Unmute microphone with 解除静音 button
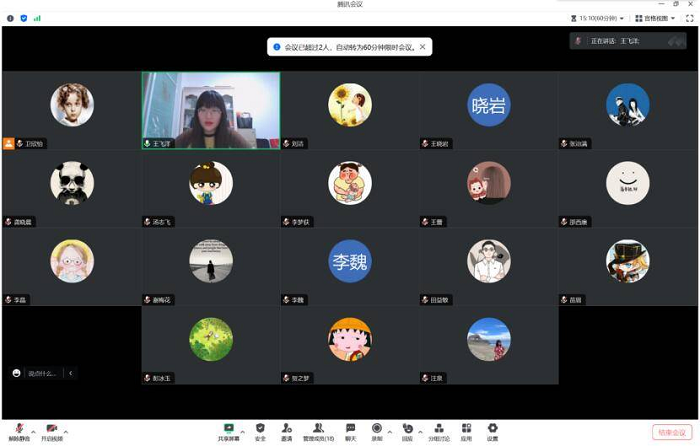The height and width of the screenshot is (446, 700). point(18,430)
